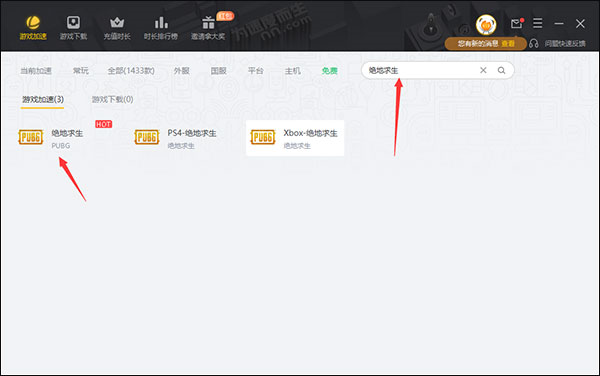Switch to the 游戏下载(0) results tab
The image size is (600, 376).
pos(112,99)
